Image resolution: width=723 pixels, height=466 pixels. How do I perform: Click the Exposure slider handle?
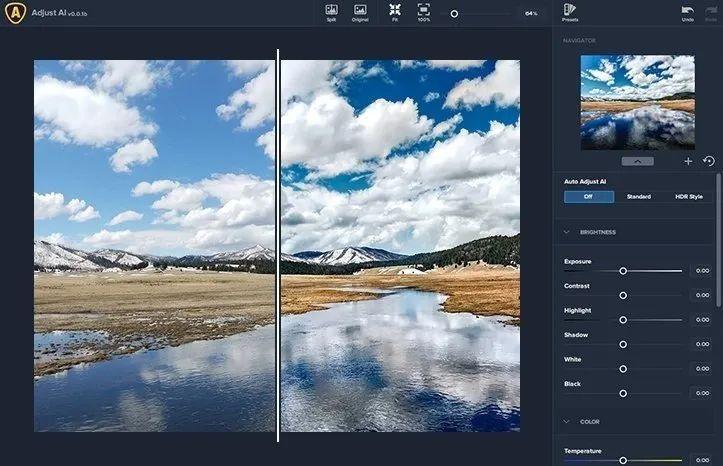pyautogui.click(x=623, y=271)
